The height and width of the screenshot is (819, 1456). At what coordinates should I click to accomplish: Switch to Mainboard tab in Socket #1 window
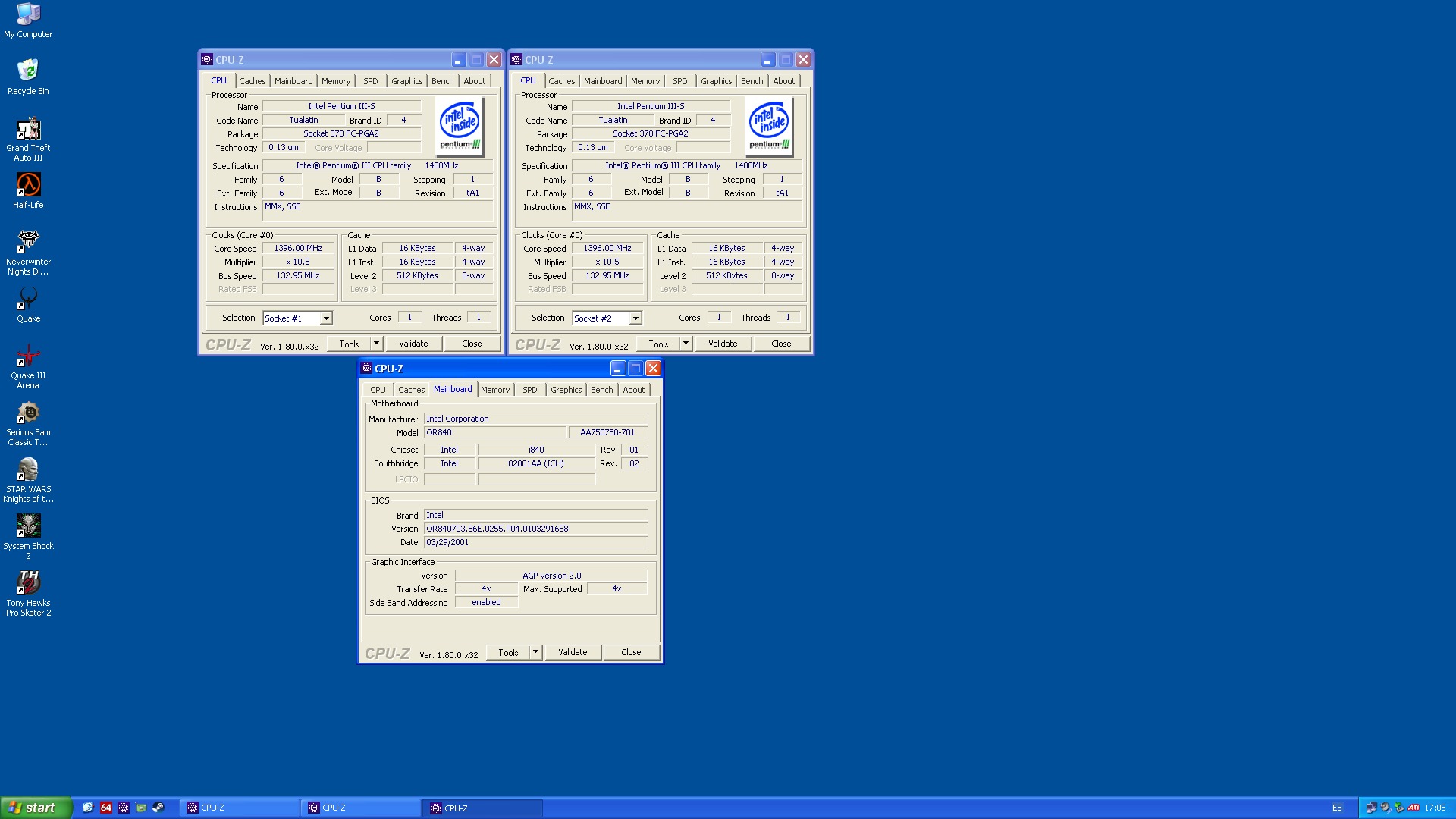pyautogui.click(x=293, y=81)
